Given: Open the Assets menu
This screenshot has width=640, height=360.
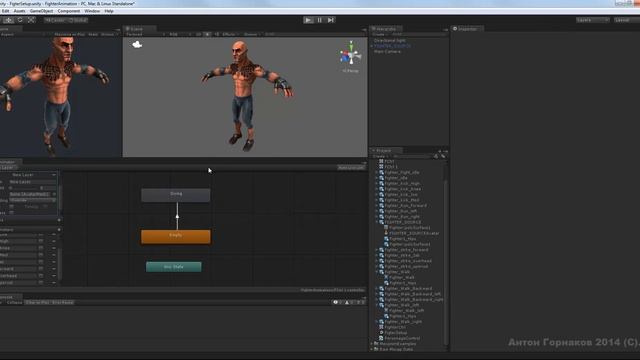Looking at the screenshot, I should click(x=19, y=11).
